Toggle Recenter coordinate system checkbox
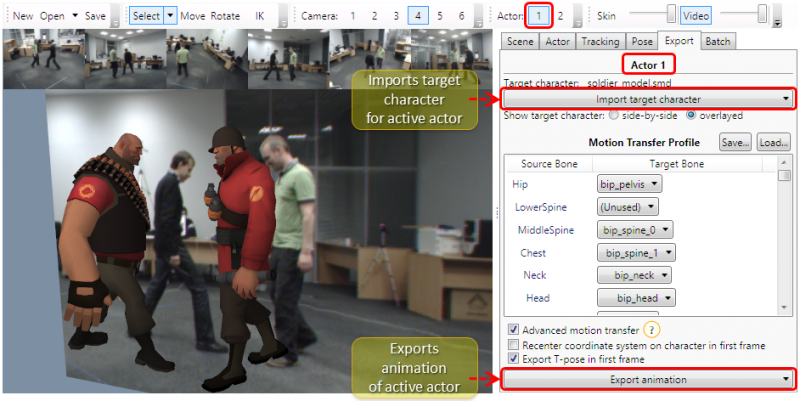 (x=514, y=345)
